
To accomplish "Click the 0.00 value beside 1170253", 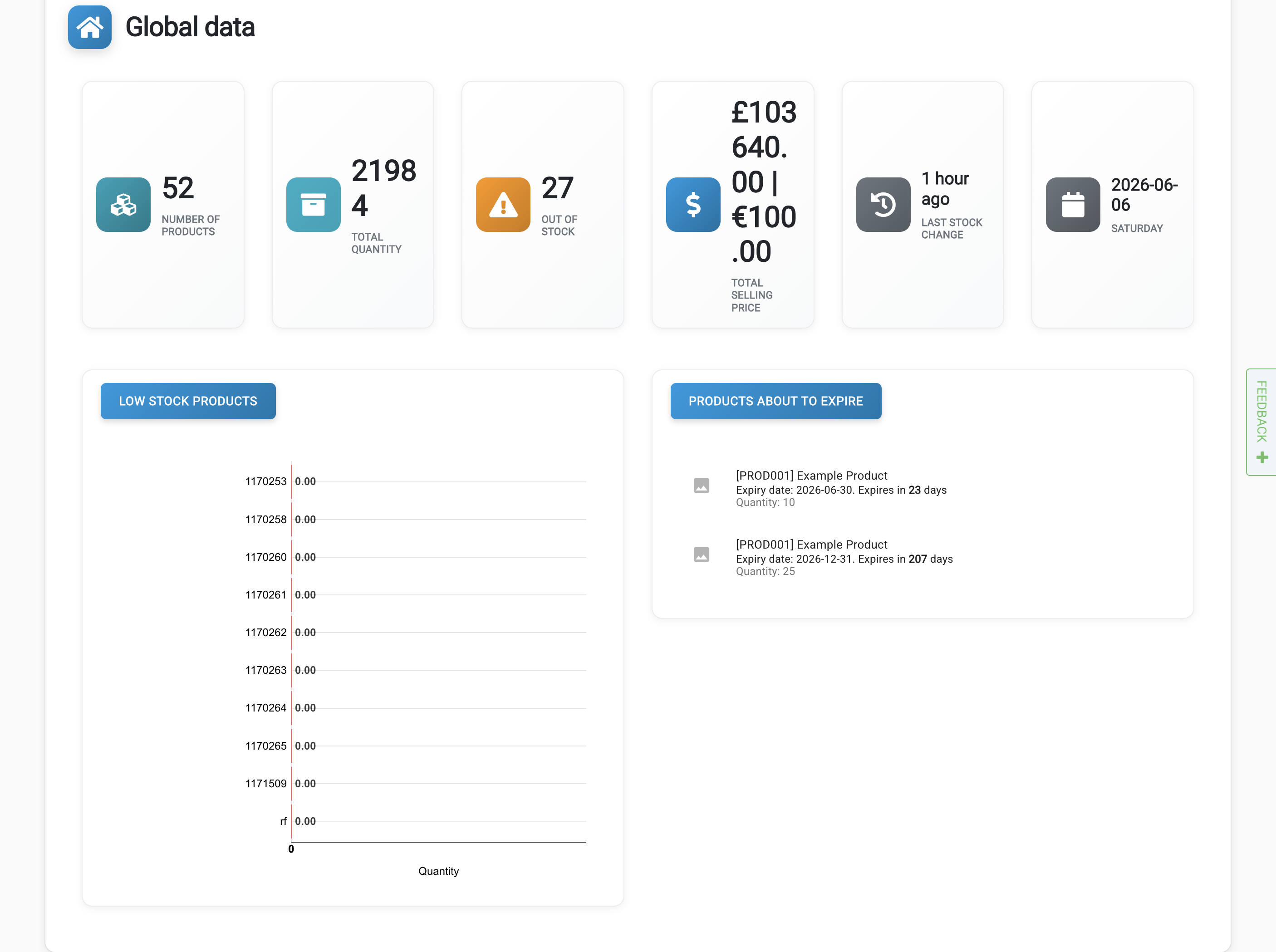I will point(305,481).
